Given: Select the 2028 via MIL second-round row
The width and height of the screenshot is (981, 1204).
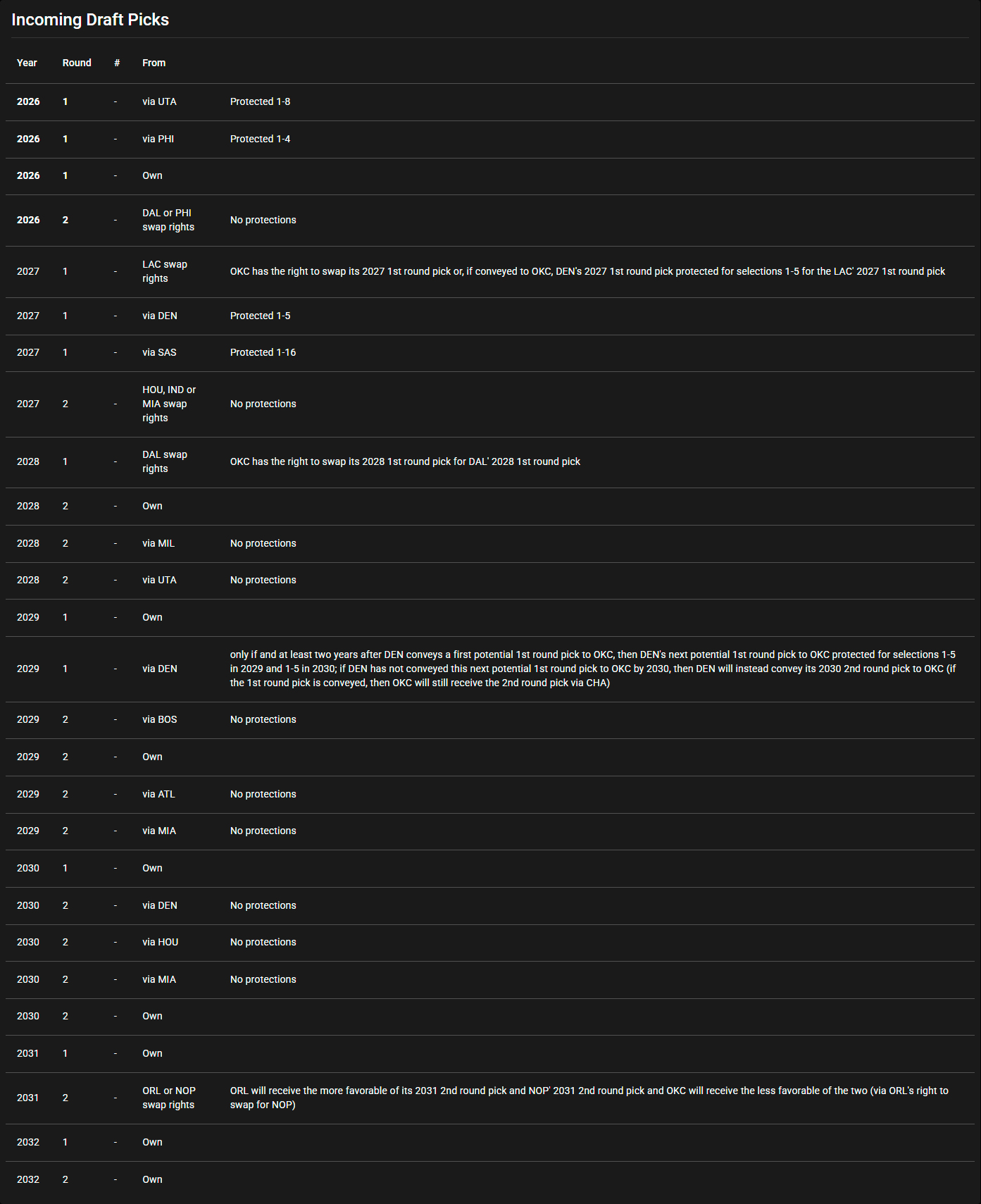Looking at the screenshot, I should click(x=490, y=544).
